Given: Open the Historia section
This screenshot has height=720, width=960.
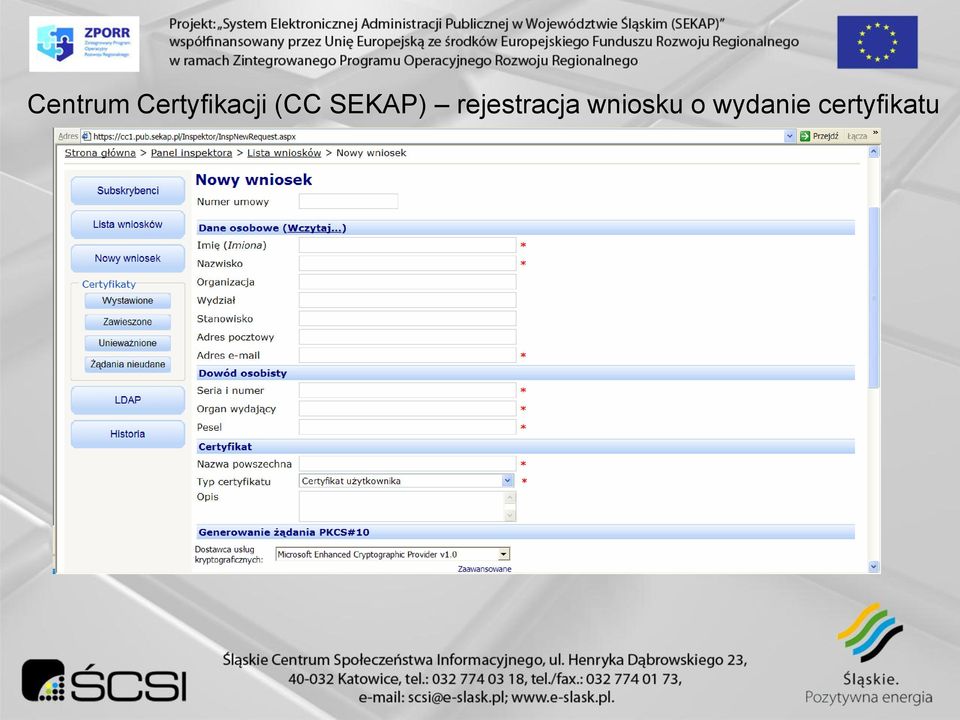Looking at the screenshot, I should (128, 434).
